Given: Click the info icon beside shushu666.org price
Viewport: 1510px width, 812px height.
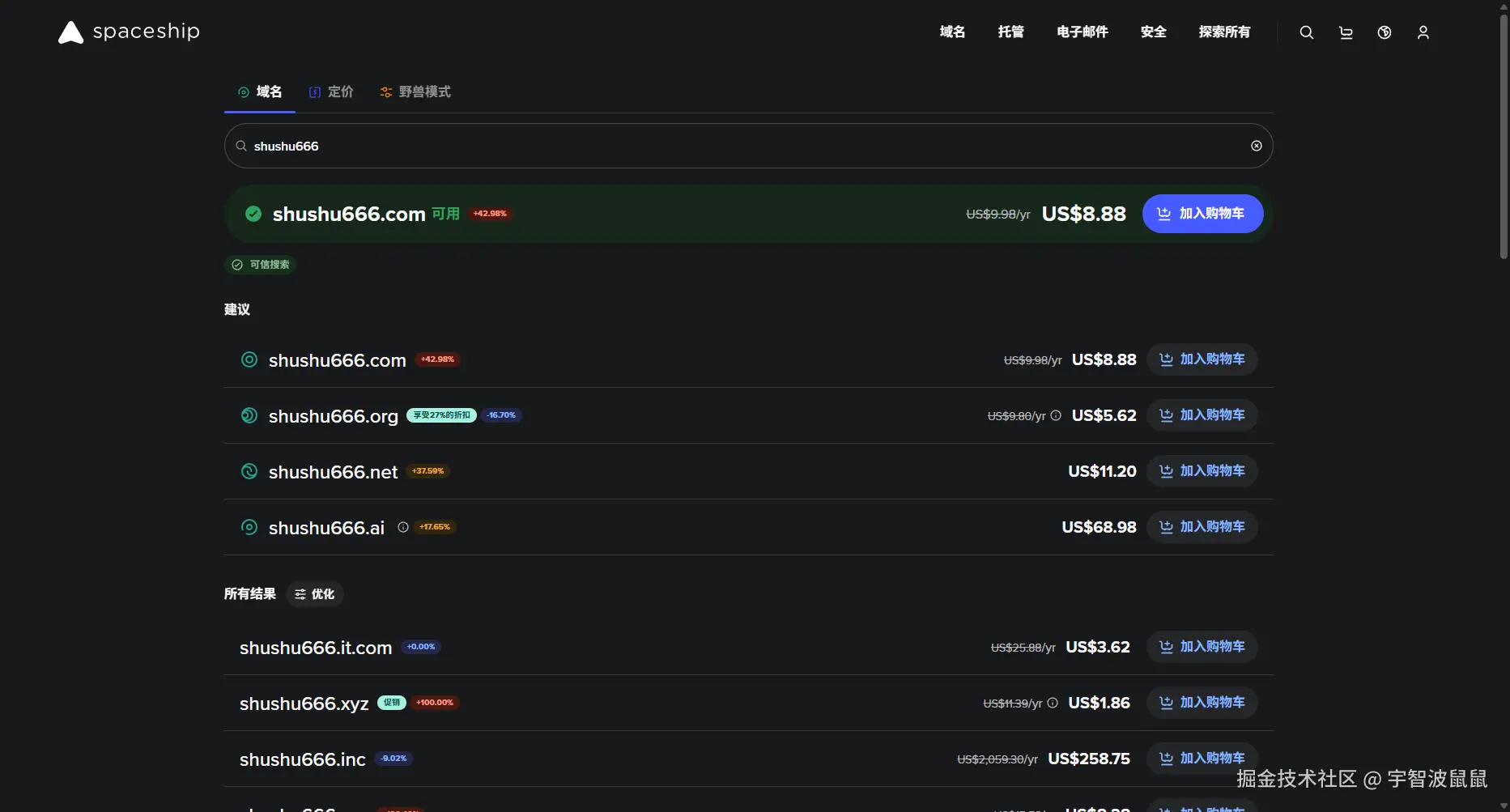Looking at the screenshot, I should pos(1056,415).
